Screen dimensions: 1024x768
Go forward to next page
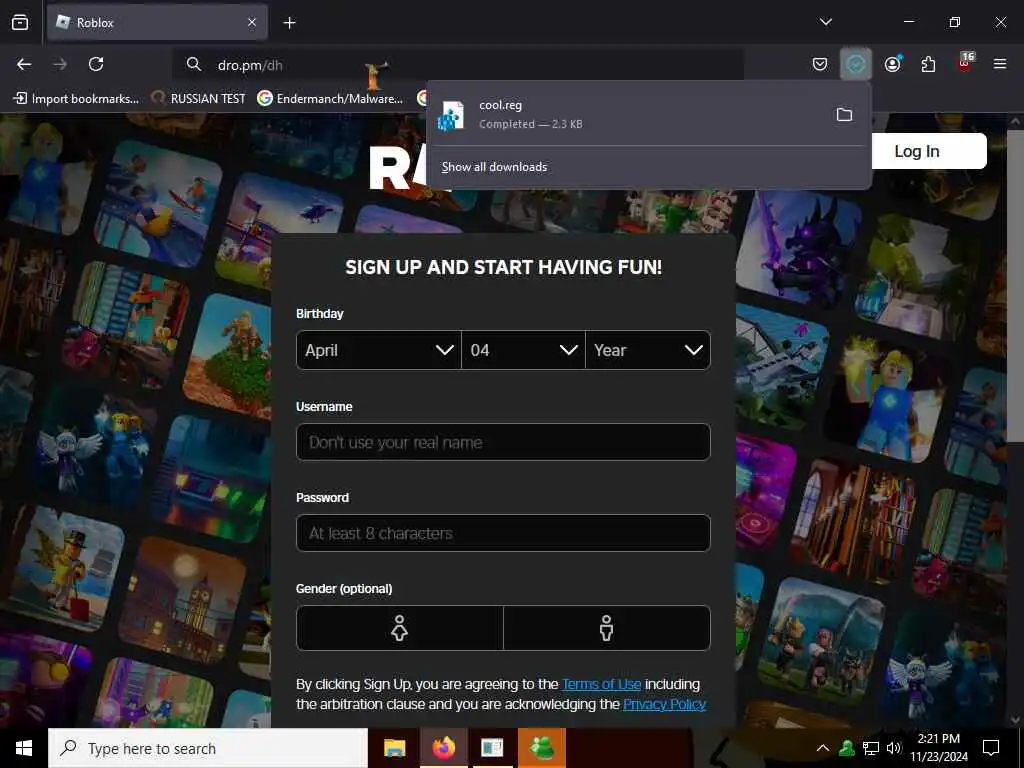(60, 64)
